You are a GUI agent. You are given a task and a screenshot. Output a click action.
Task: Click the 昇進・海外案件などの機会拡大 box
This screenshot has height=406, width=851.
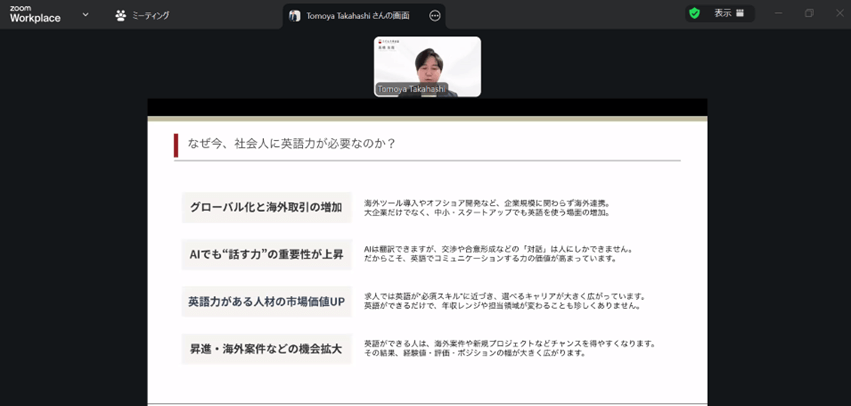(x=266, y=349)
